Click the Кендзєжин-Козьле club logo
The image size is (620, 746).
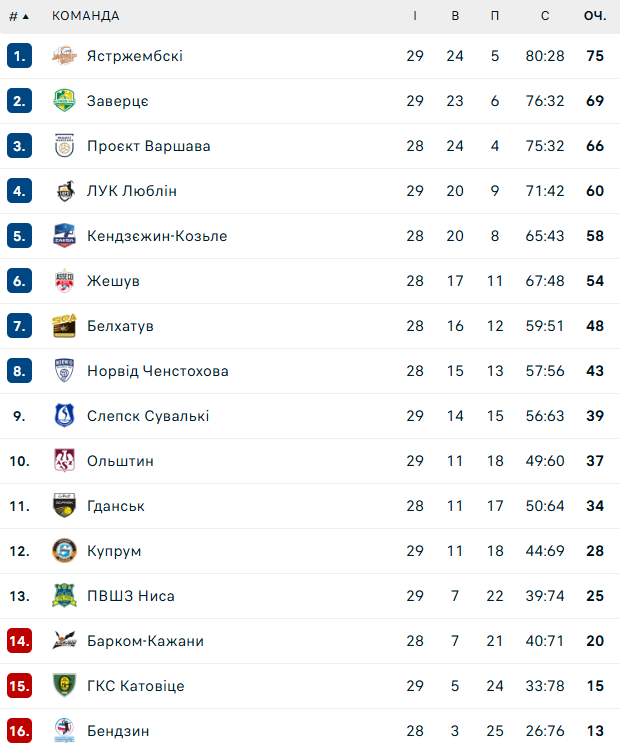click(x=64, y=236)
